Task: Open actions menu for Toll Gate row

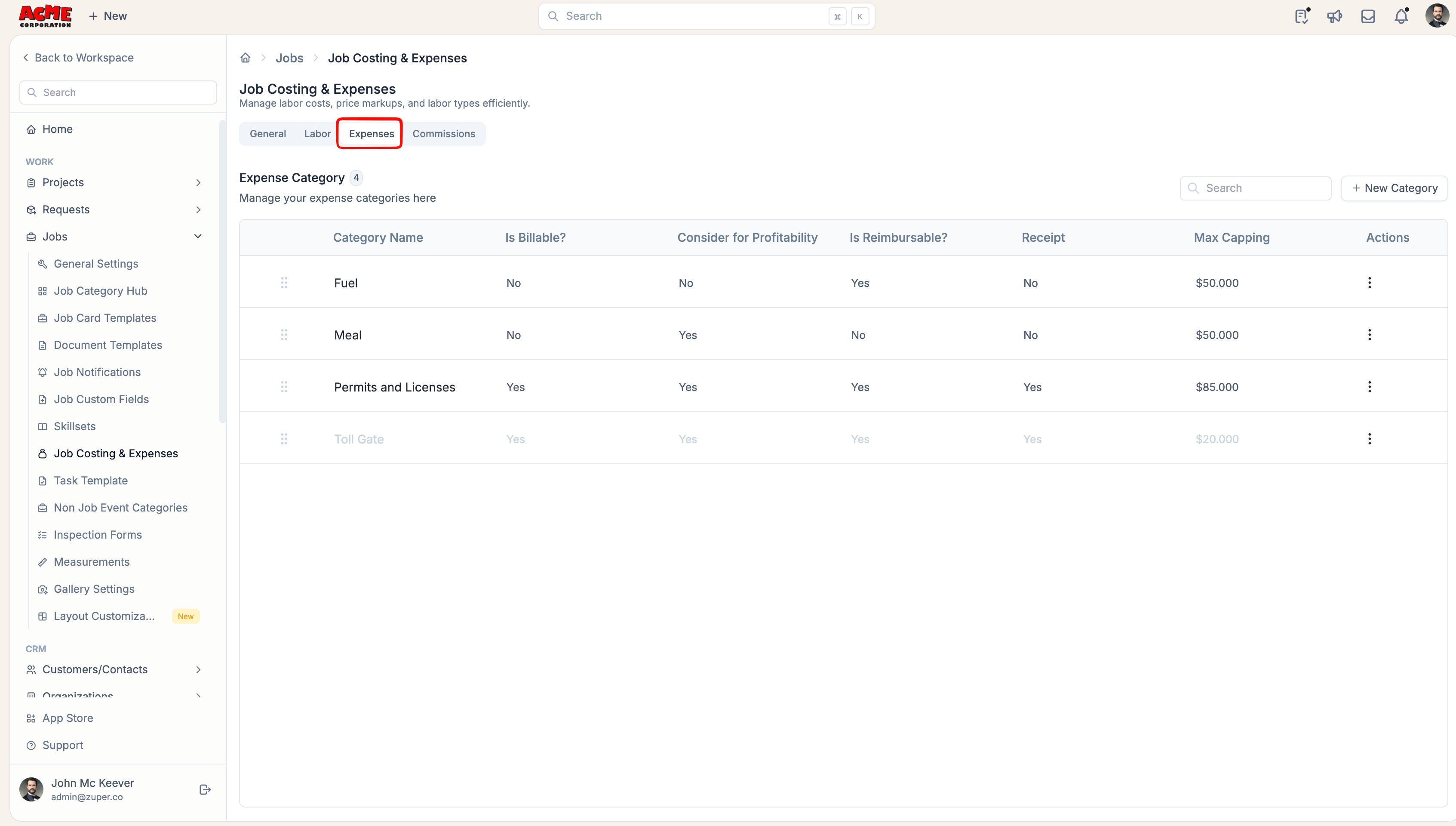Action: [1369, 438]
